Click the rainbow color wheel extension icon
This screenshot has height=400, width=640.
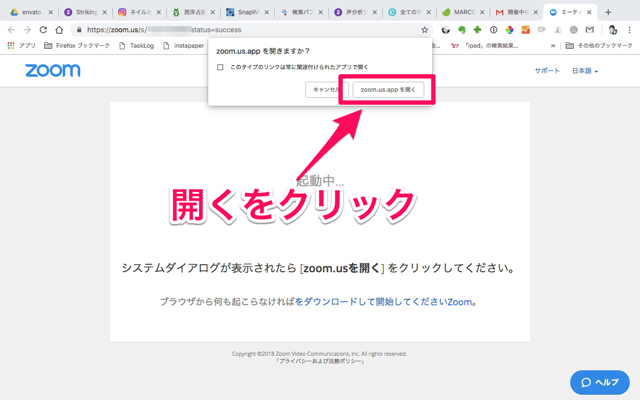(509, 30)
